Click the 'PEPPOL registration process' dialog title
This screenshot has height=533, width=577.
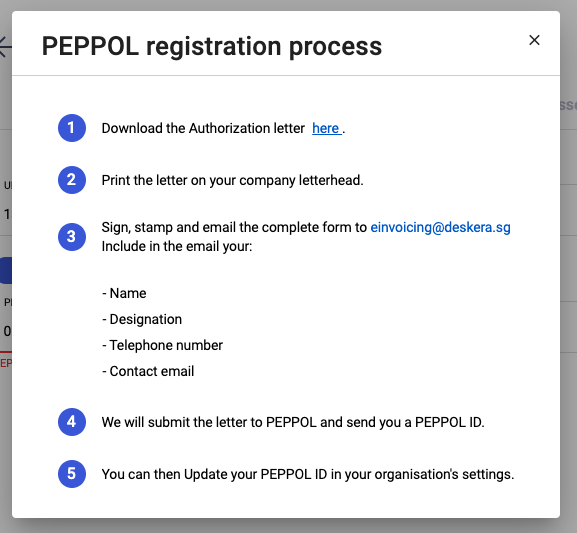click(x=212, y=46)
